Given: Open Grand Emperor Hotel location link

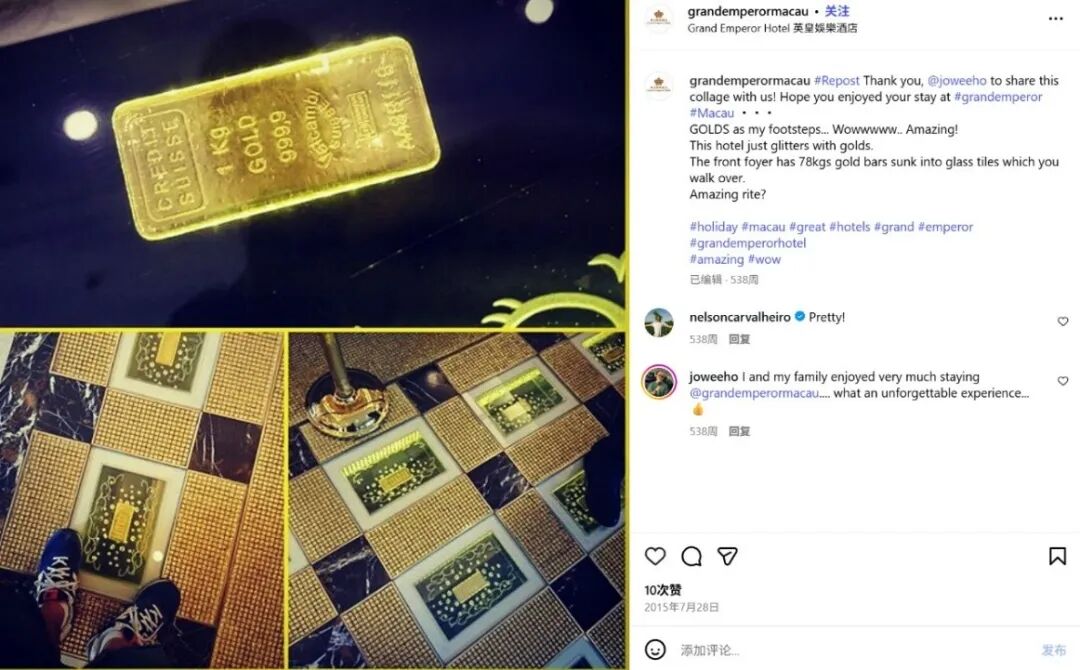Looking at the screenshot, I should 772,28.
